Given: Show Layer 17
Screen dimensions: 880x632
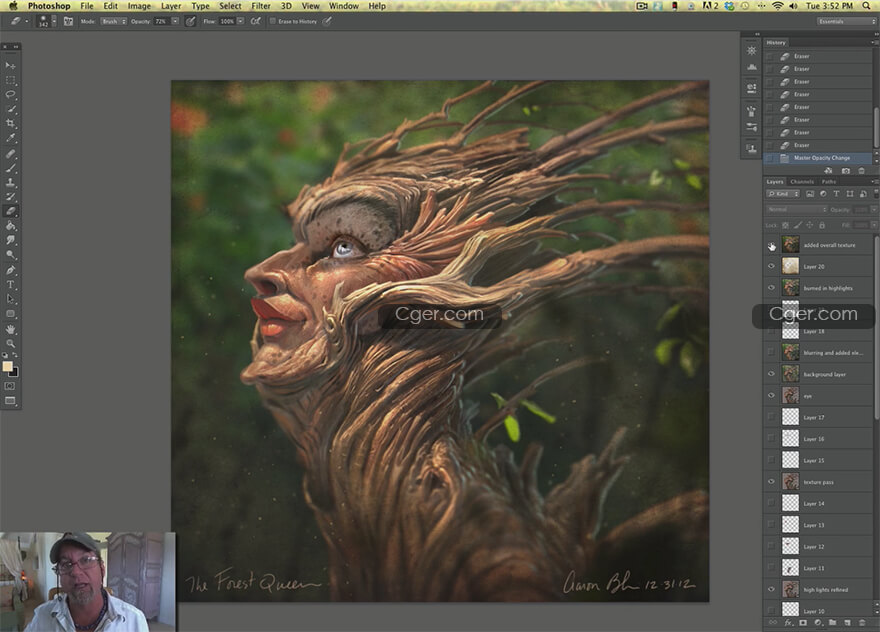Looking at the screenshot, I should tap(771, 417).
